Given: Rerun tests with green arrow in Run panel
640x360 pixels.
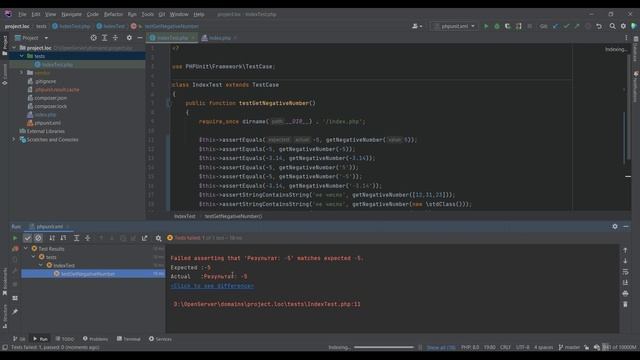Looking at the screenshot, I should pyautogui.click(x=15, y=238).
